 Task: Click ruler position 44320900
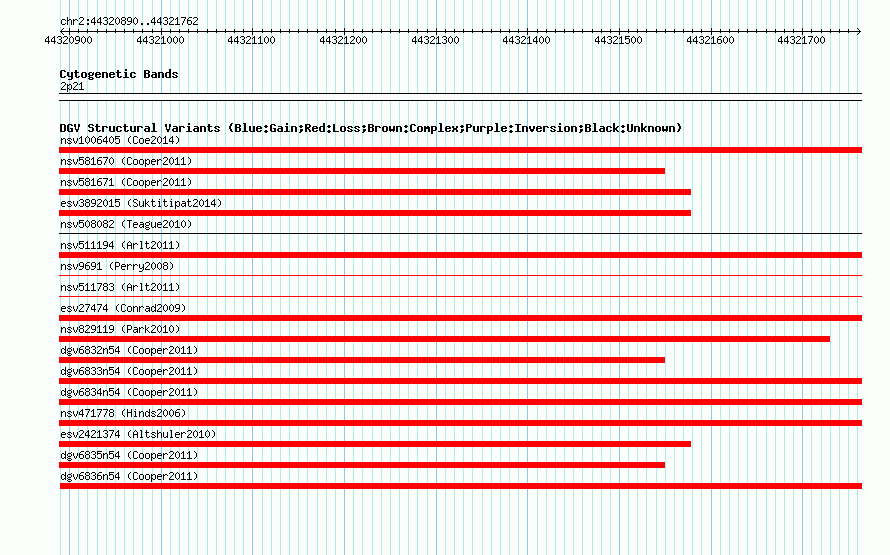click(x=68, y=40)
